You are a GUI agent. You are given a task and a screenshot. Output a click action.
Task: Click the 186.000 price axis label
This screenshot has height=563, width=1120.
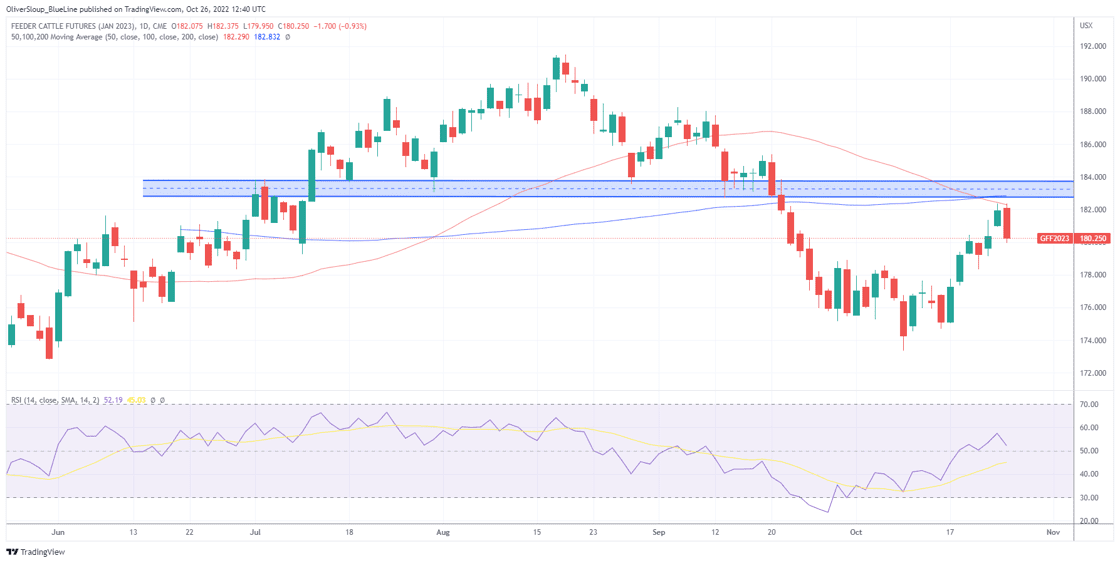point(1091,144)
